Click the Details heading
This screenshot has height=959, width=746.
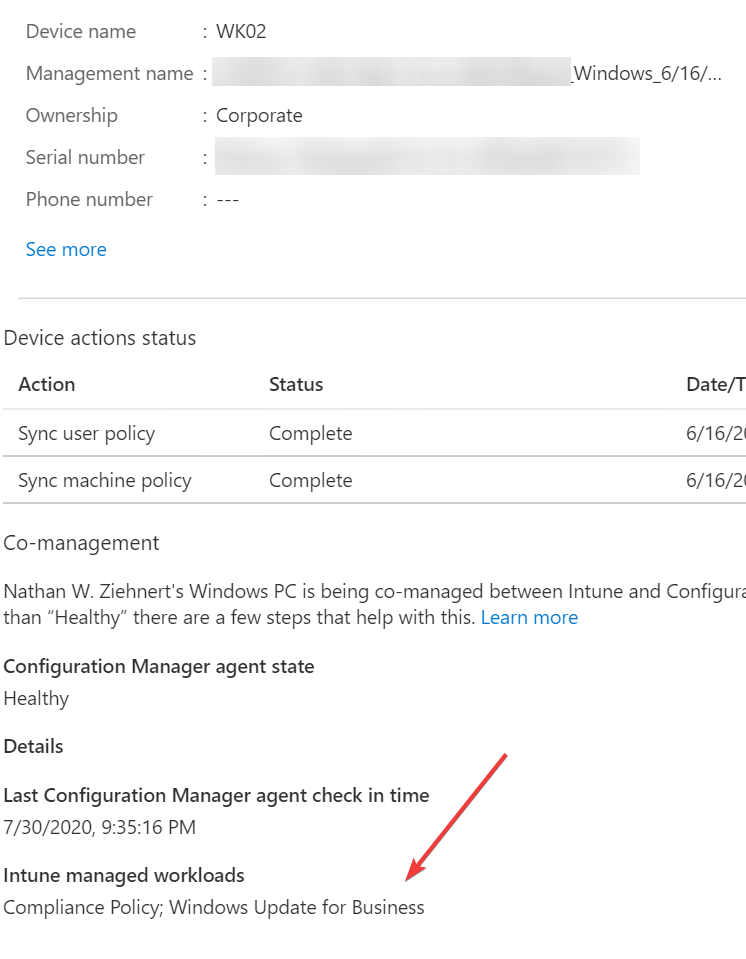pos(34,746)
